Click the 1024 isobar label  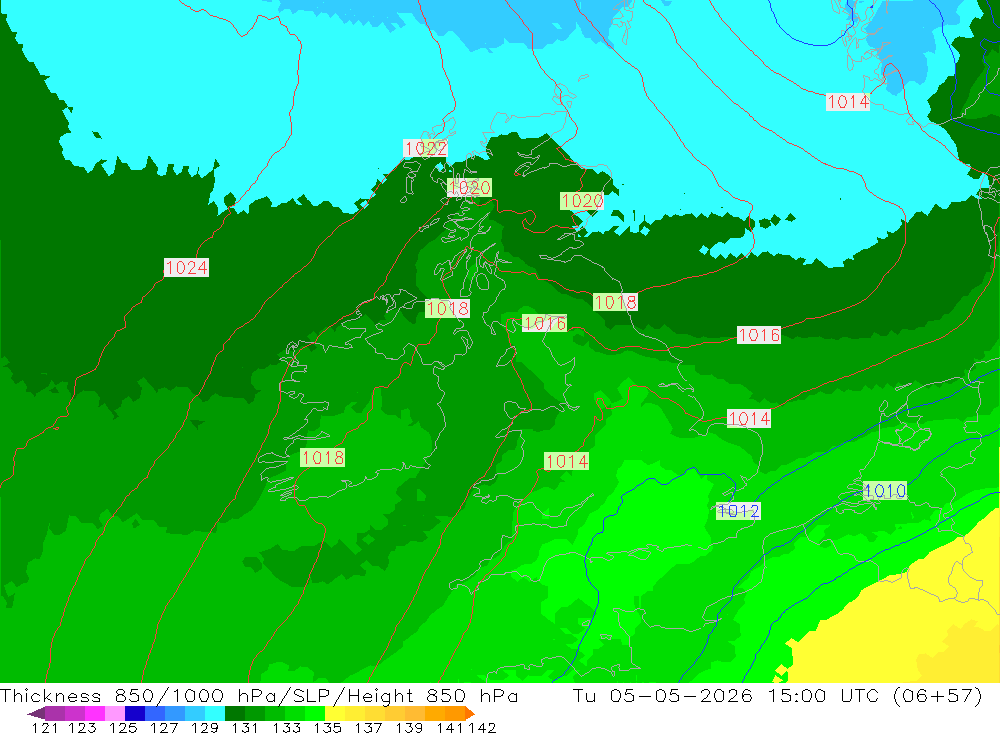(186, 267)
